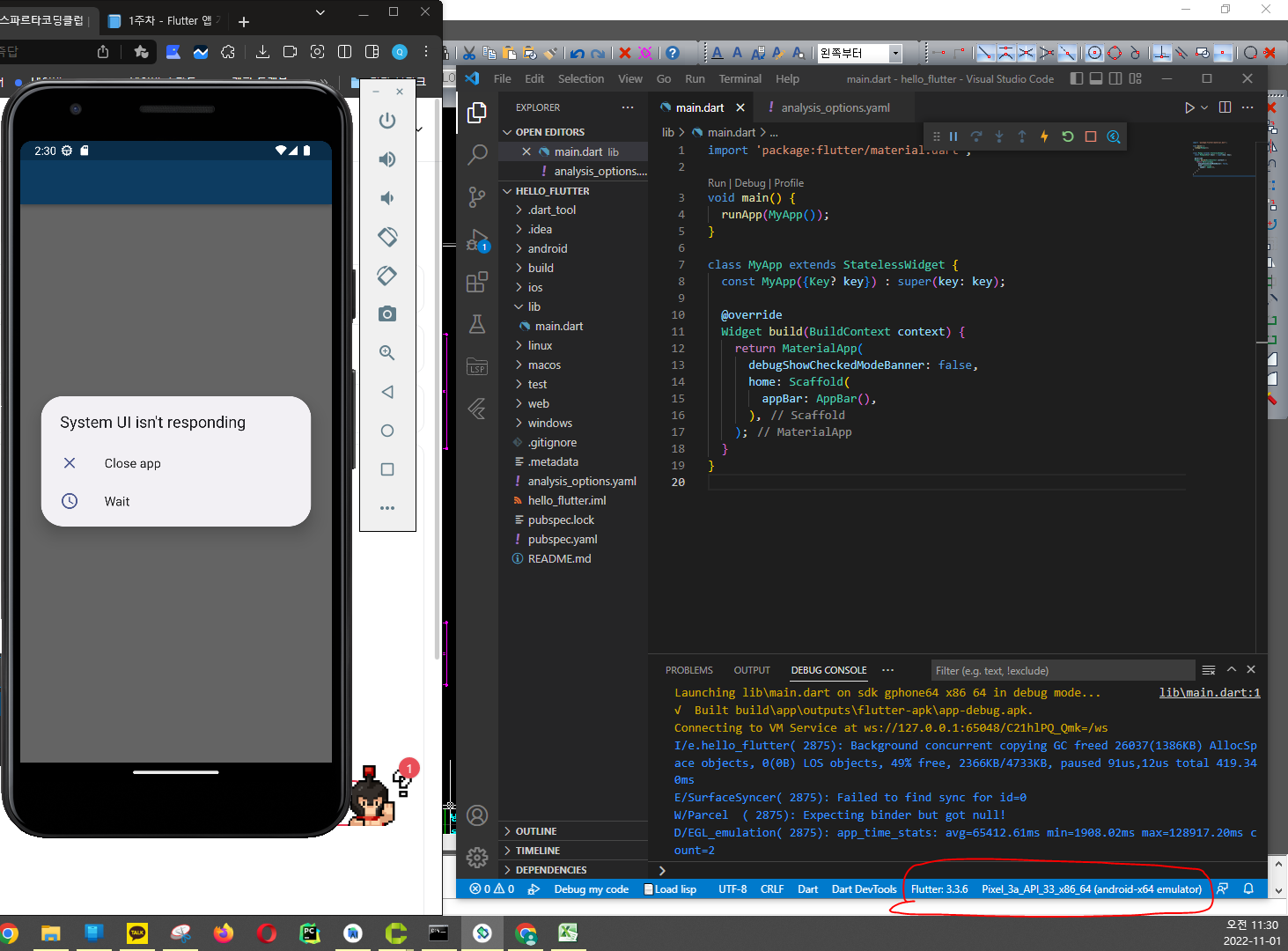Click the download icon in the browser toolbar

[x=262, y=52]
